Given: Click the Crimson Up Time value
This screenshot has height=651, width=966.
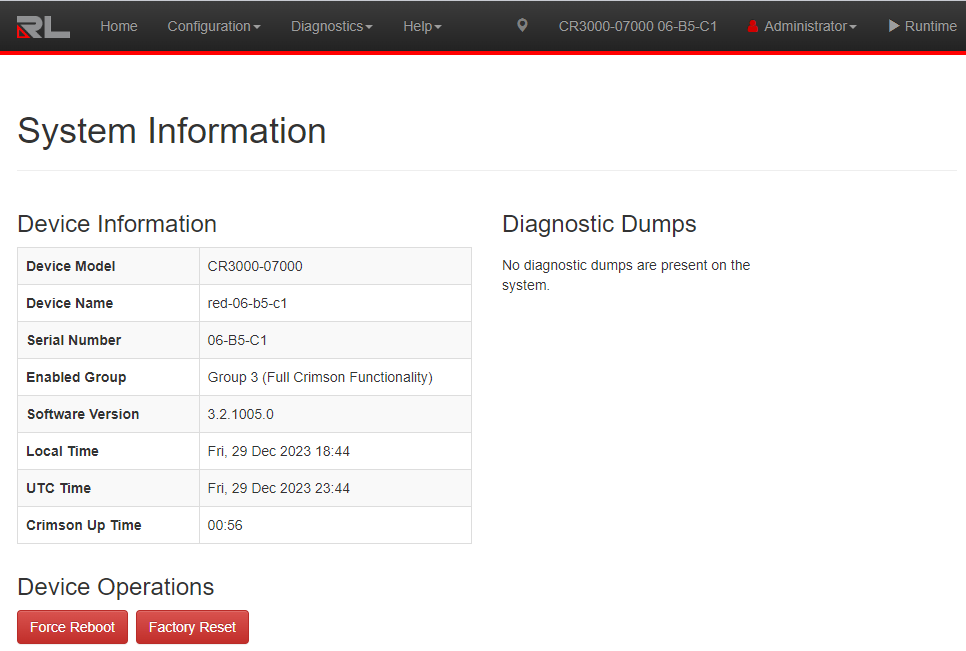Looking at the screenshot, I should coord(225,525).
